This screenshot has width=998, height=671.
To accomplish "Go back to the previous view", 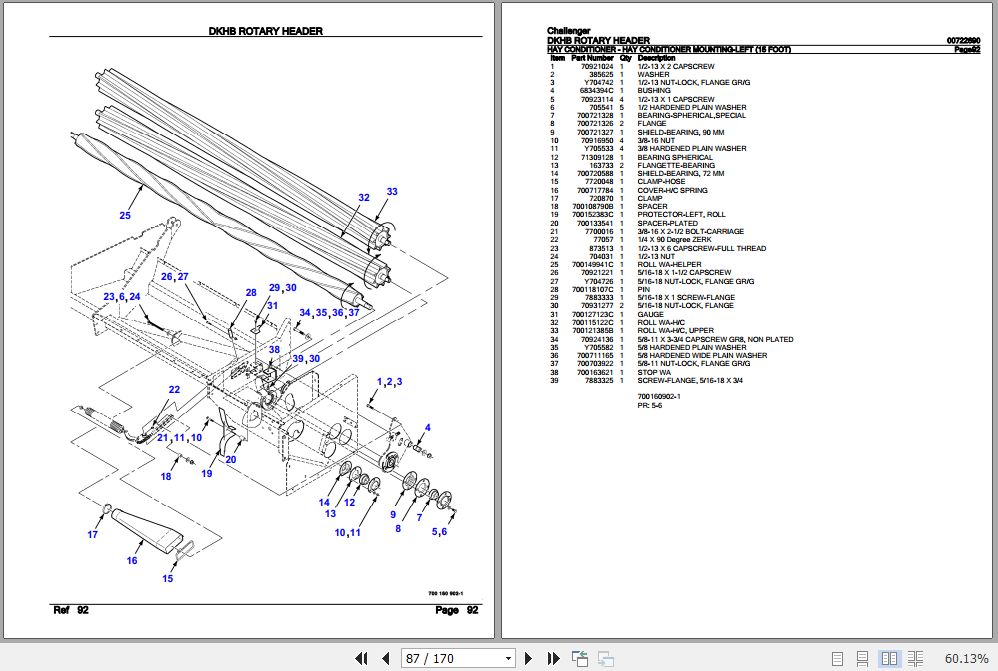I will pyautogui.click(x=580, y=658).
